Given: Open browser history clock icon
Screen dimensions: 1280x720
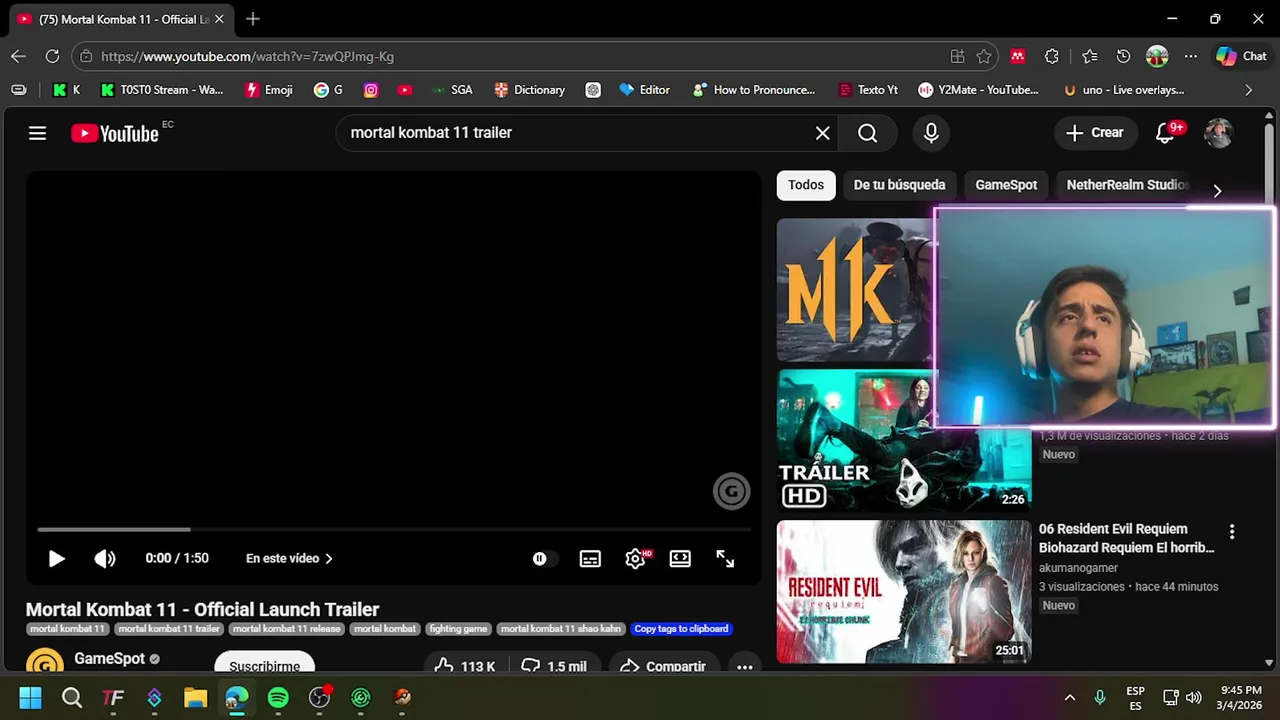Looking at the screenshot, I should (1123, 57).
